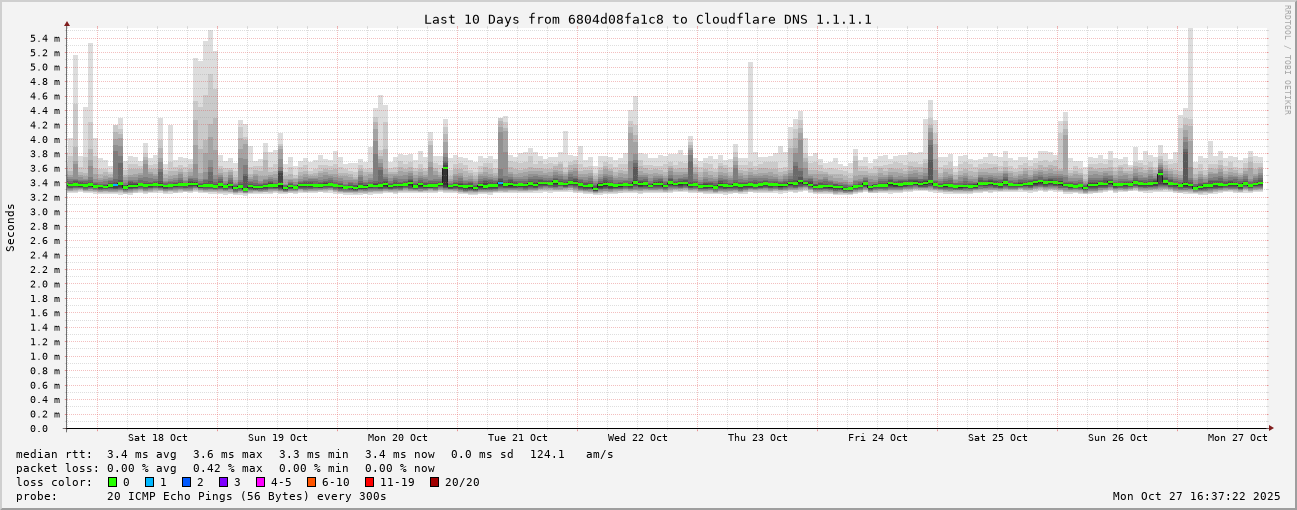The image size is (1297, 510).
Task: Pick the dark red 20/20 loss swatch
Action: click(x=434, y=482)
